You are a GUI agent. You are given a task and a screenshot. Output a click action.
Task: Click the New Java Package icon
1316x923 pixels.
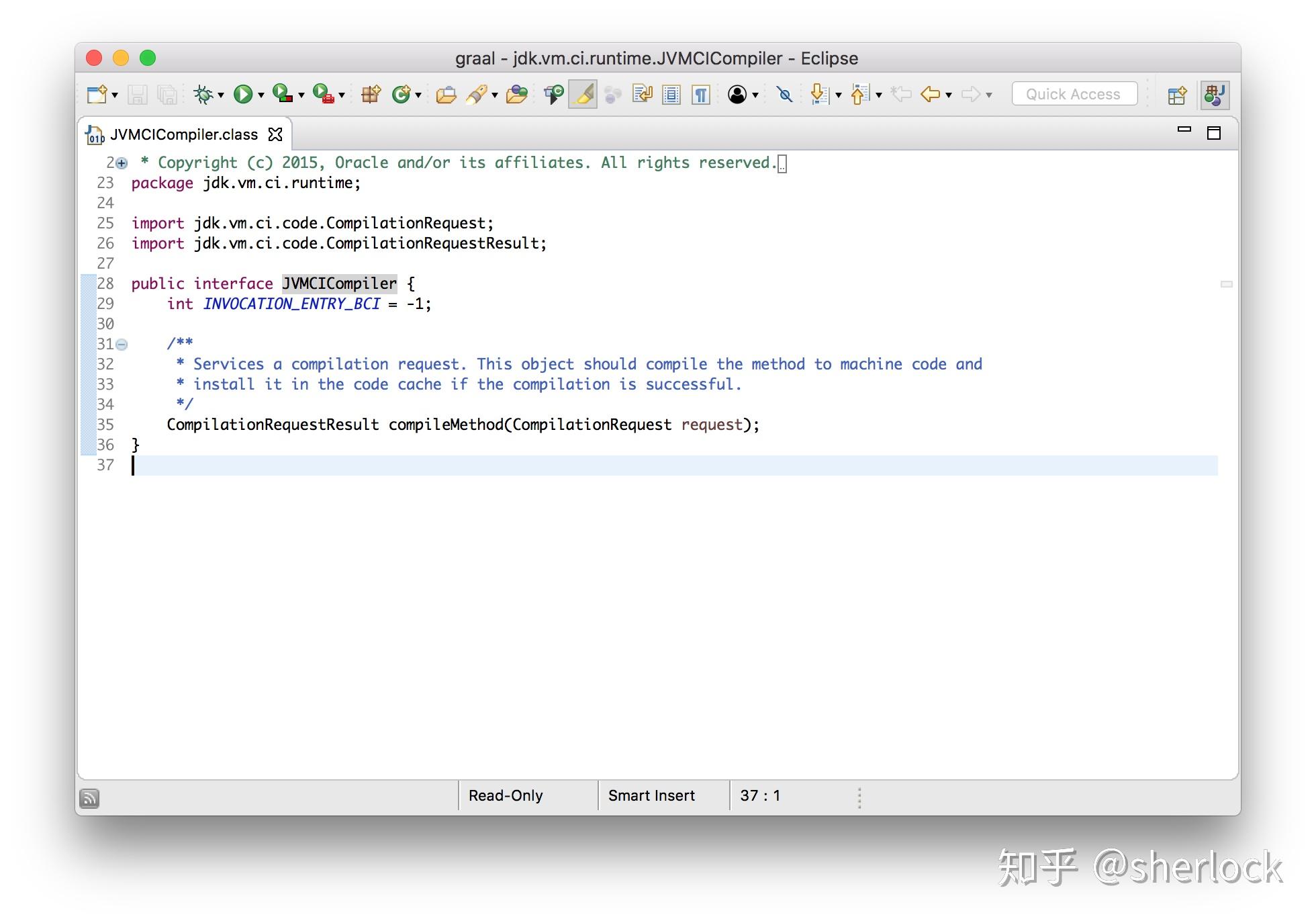click(371, 94)
